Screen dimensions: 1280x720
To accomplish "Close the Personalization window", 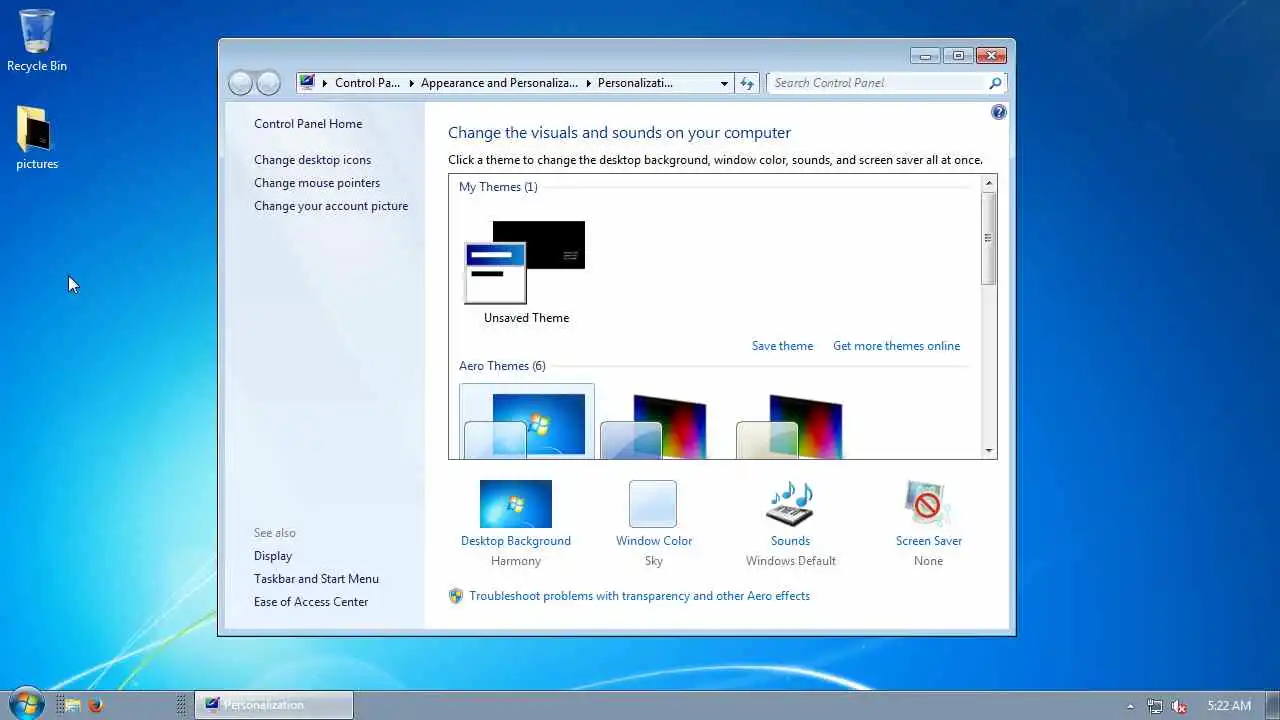I will [x=991, y=56].
